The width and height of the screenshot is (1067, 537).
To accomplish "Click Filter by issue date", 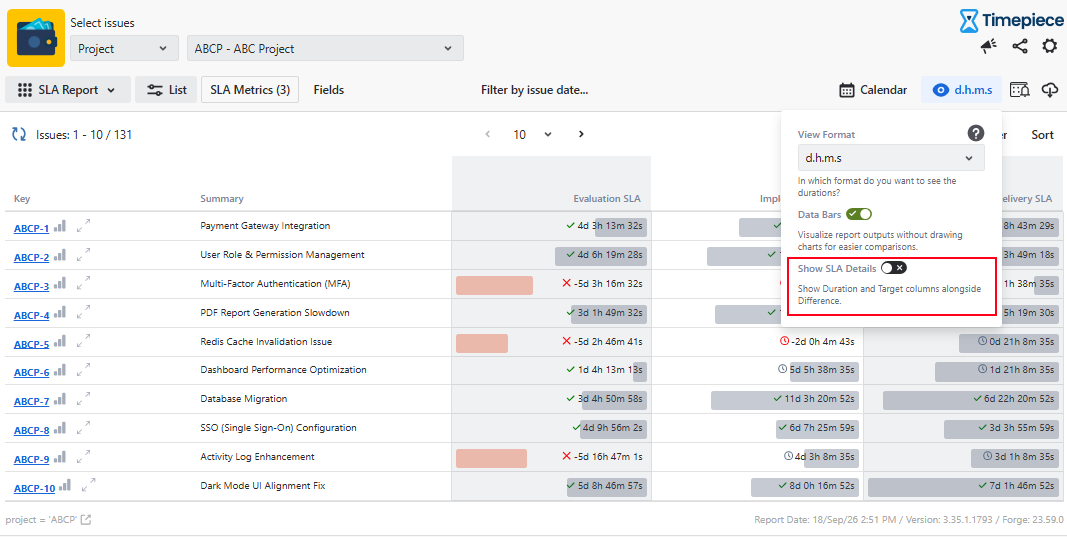I will 534,90.
